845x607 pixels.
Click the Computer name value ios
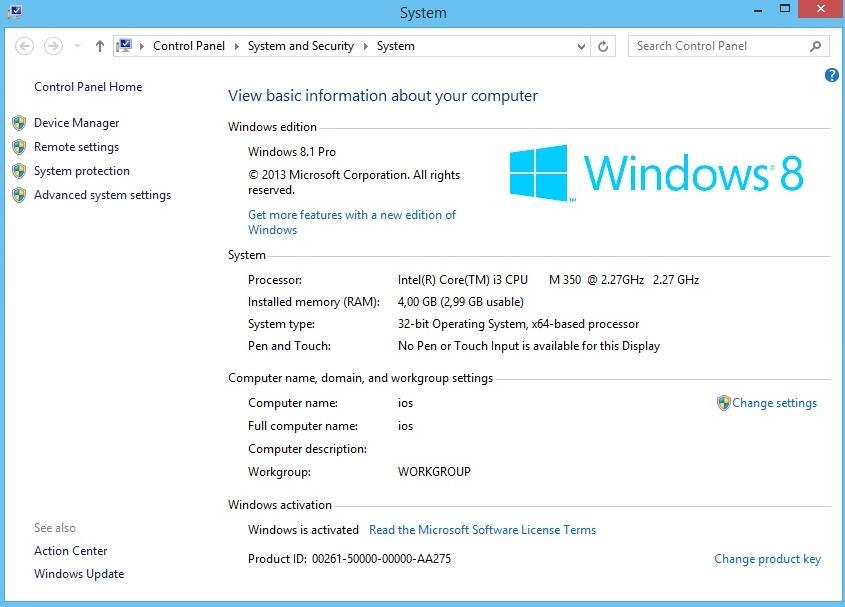pyautogui.click(x=405, y=403)
